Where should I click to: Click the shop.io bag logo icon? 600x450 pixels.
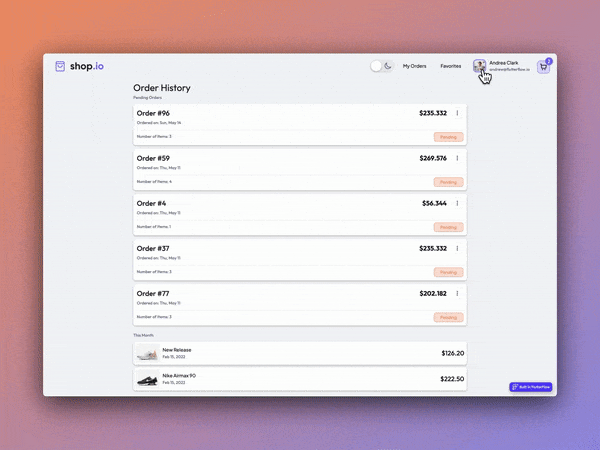coord(61,66)
